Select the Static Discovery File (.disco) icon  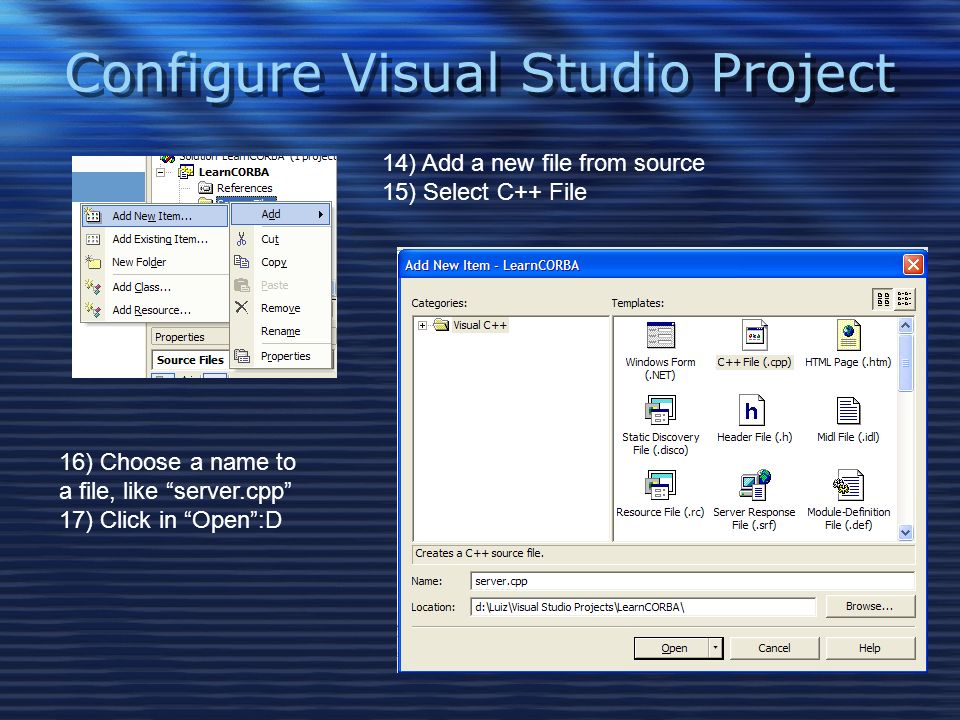tap(660, 410)
